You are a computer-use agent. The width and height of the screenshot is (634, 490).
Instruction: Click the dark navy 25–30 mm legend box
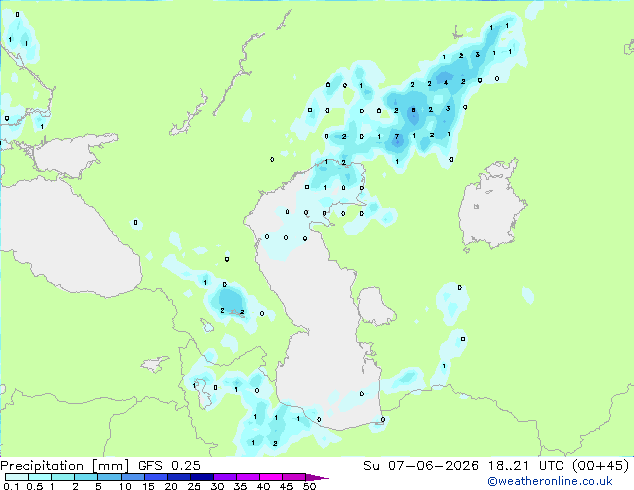click(202, 477)
